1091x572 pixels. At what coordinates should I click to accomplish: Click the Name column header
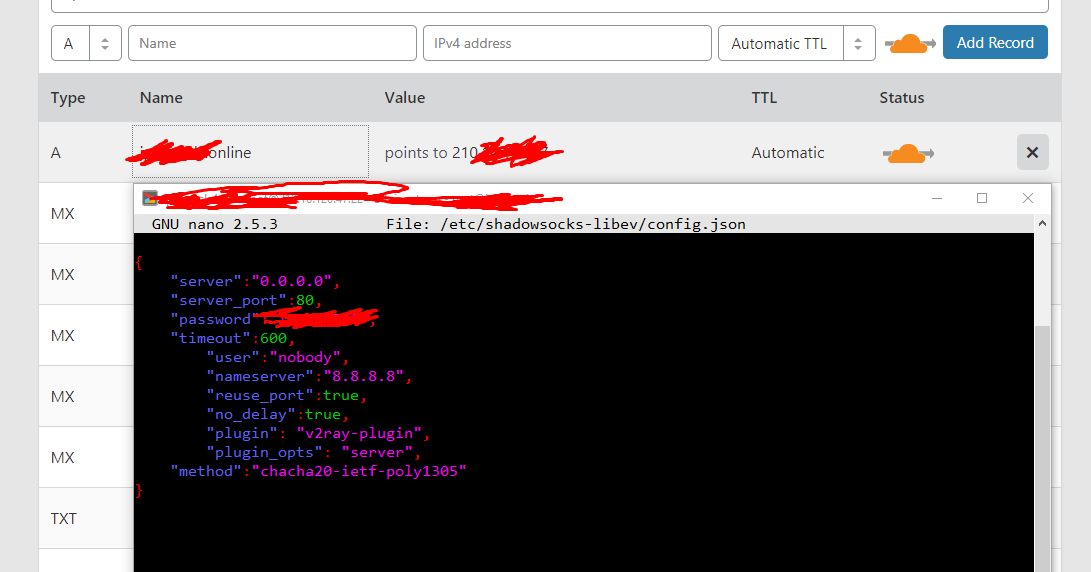click(161, 97)
